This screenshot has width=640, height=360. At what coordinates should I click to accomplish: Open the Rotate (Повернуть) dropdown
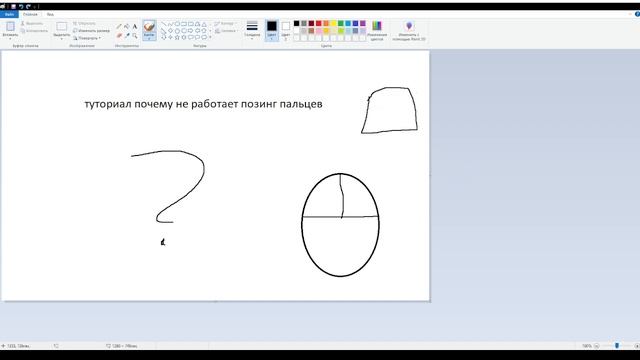coord(87,38)
